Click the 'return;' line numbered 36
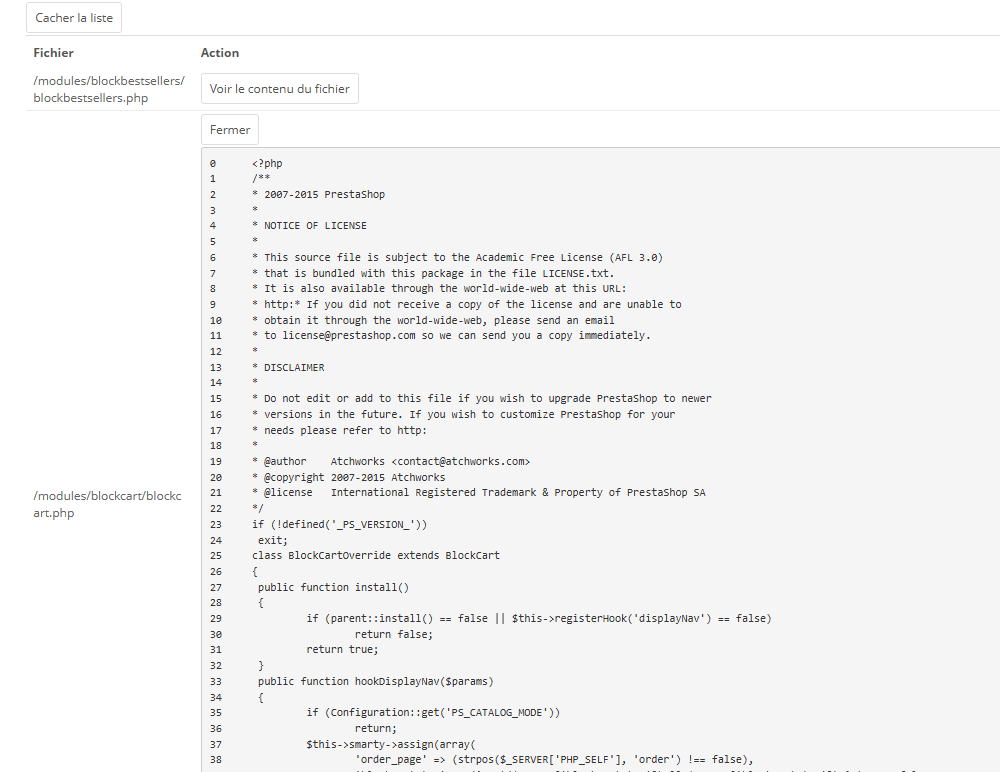 (x=376, y=729)
